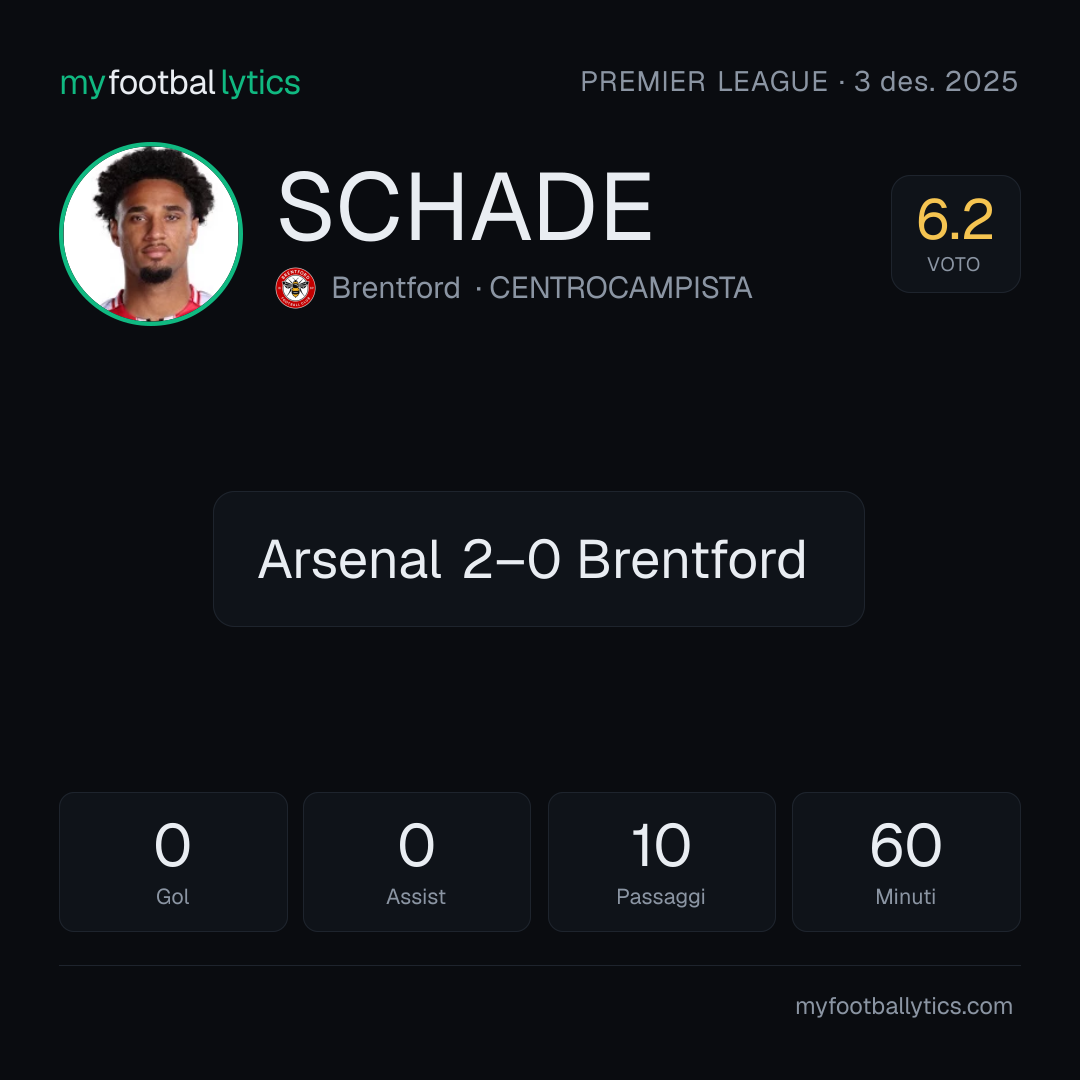Click the 3 des. 2025 date

(936, 82)
